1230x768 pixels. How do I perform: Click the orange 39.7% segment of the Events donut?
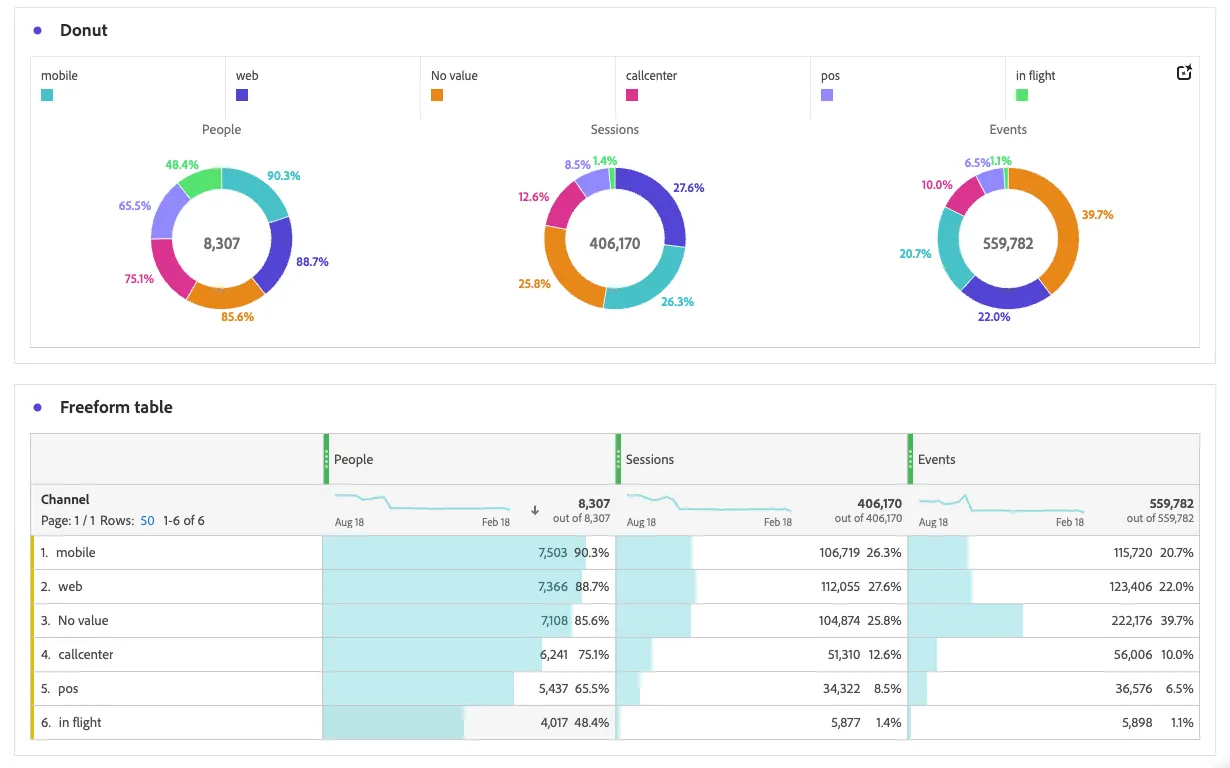pyautogui.click(x=1065, y=225)
